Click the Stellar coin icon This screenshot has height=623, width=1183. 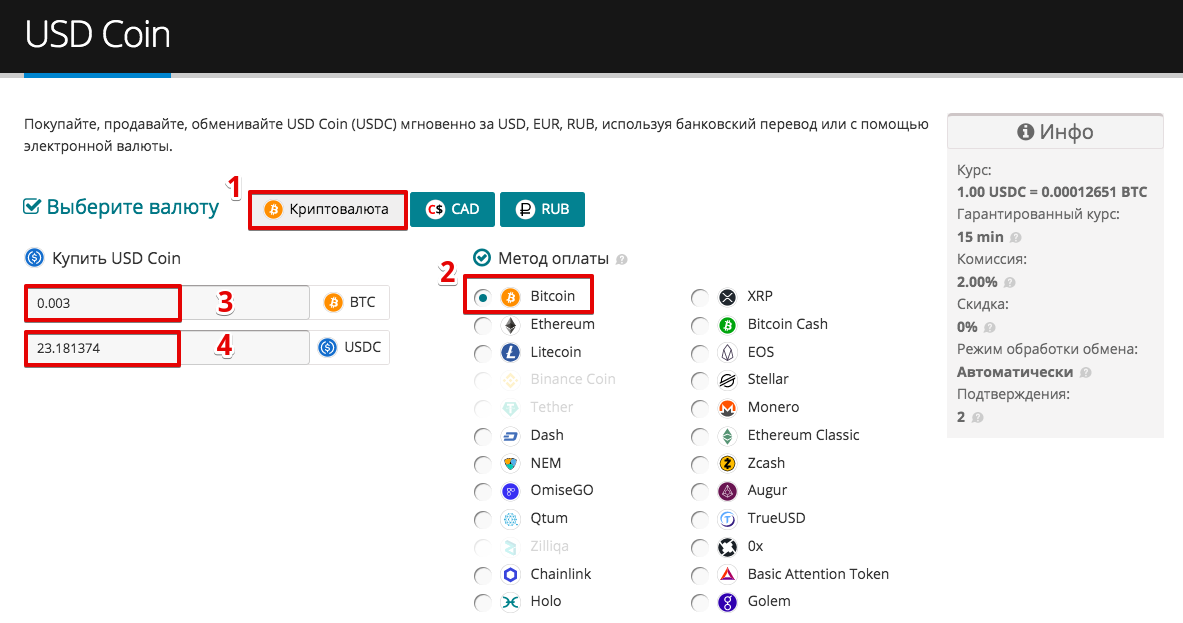[727, 380]
